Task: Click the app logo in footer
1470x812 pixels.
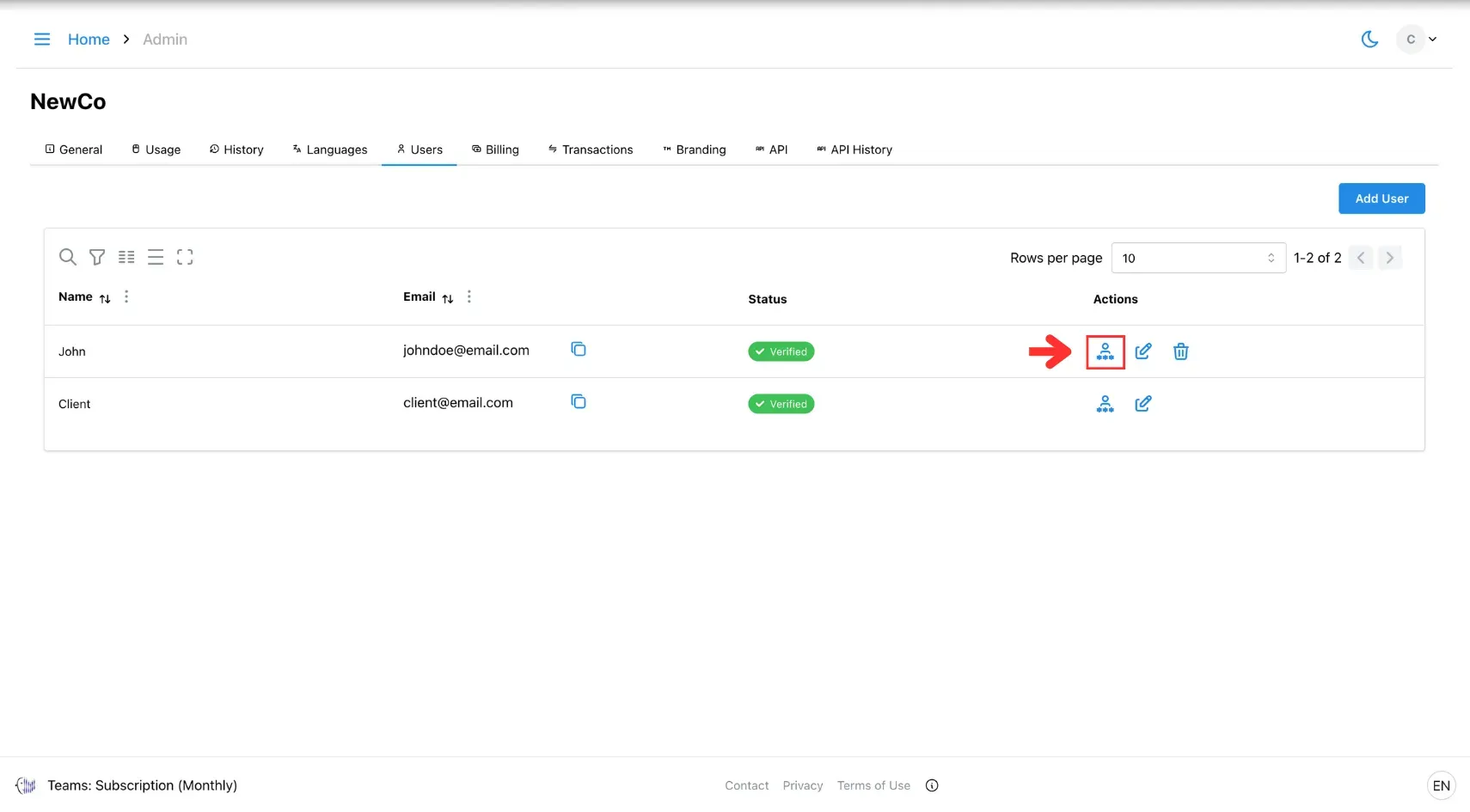Action: (26, 785)
